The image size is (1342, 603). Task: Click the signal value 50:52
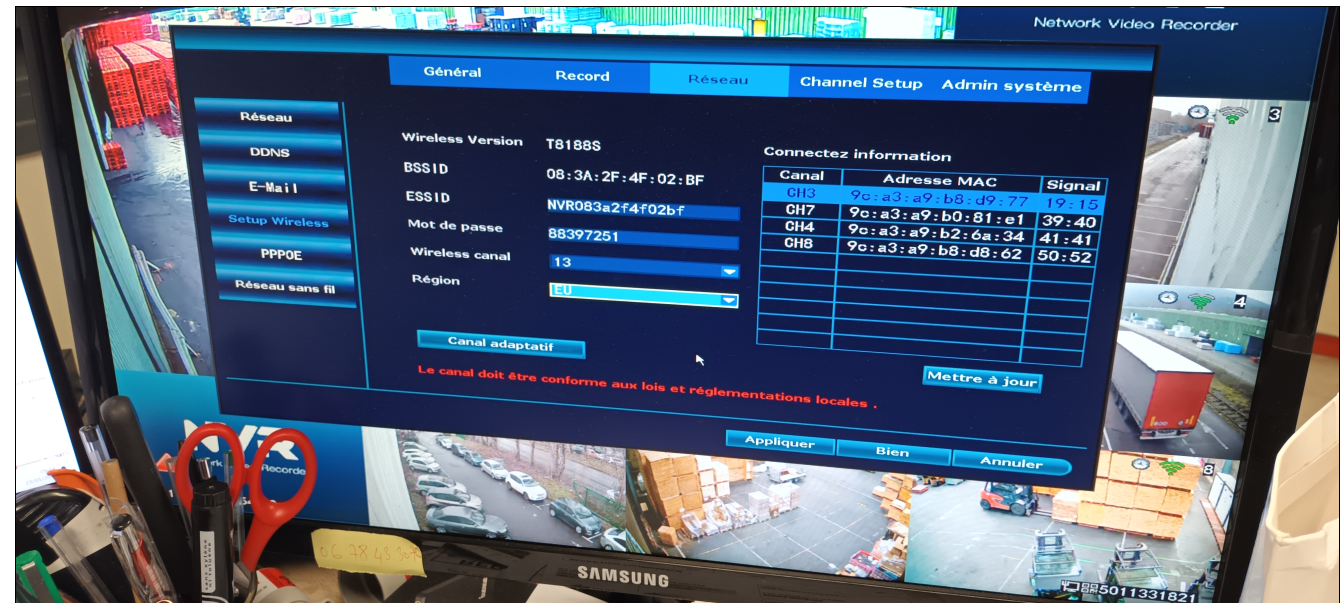click(1065, 257)
